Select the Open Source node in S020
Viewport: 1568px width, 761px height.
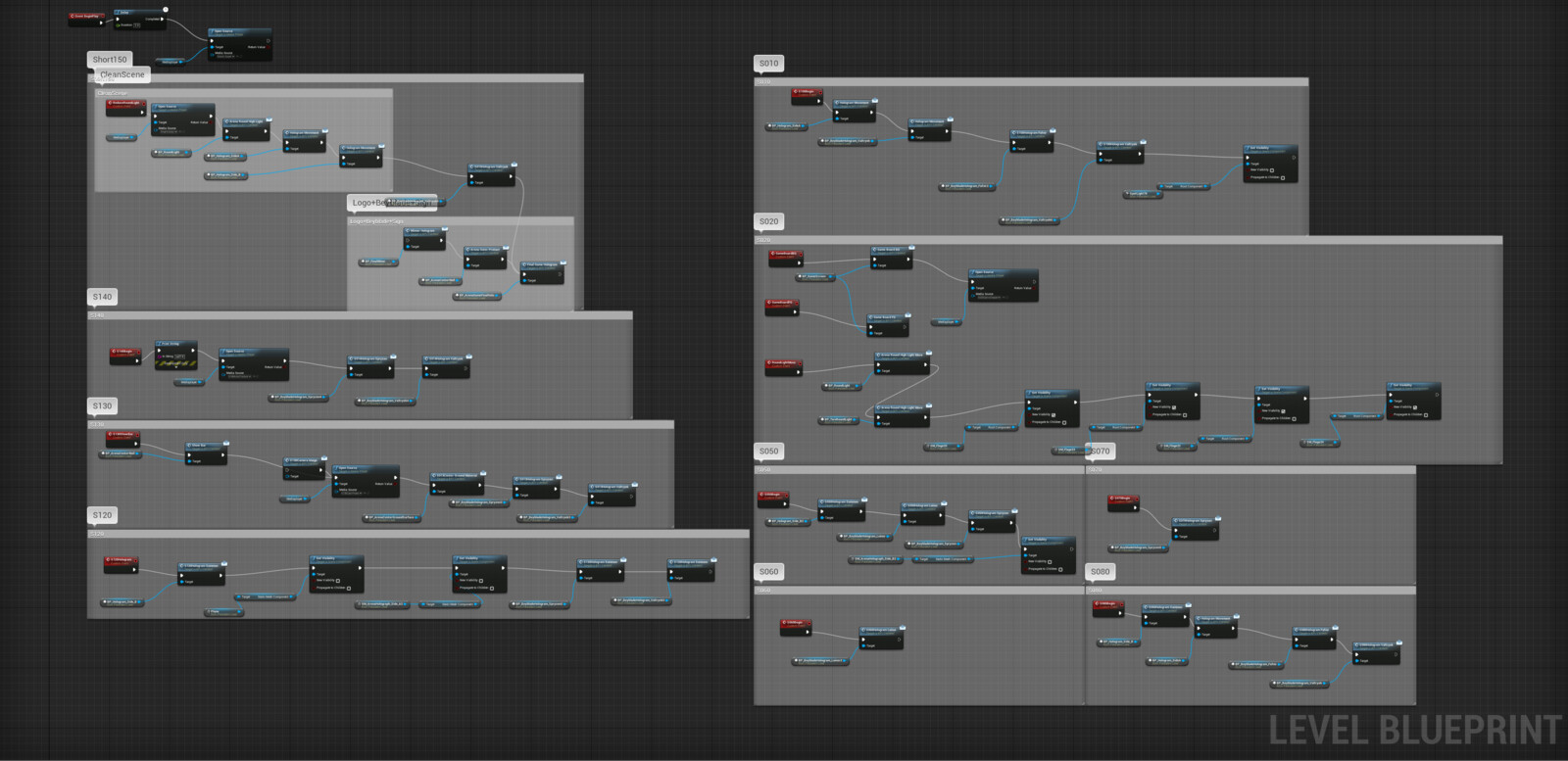click(1003, 284)
